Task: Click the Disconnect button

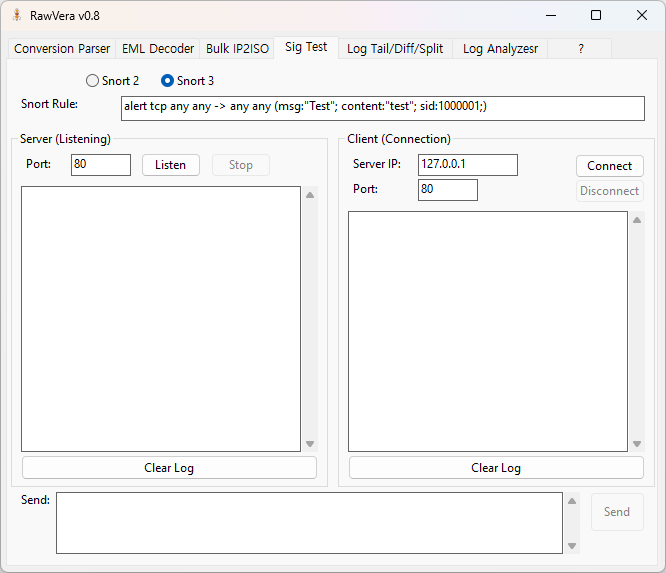Action: 610,191
